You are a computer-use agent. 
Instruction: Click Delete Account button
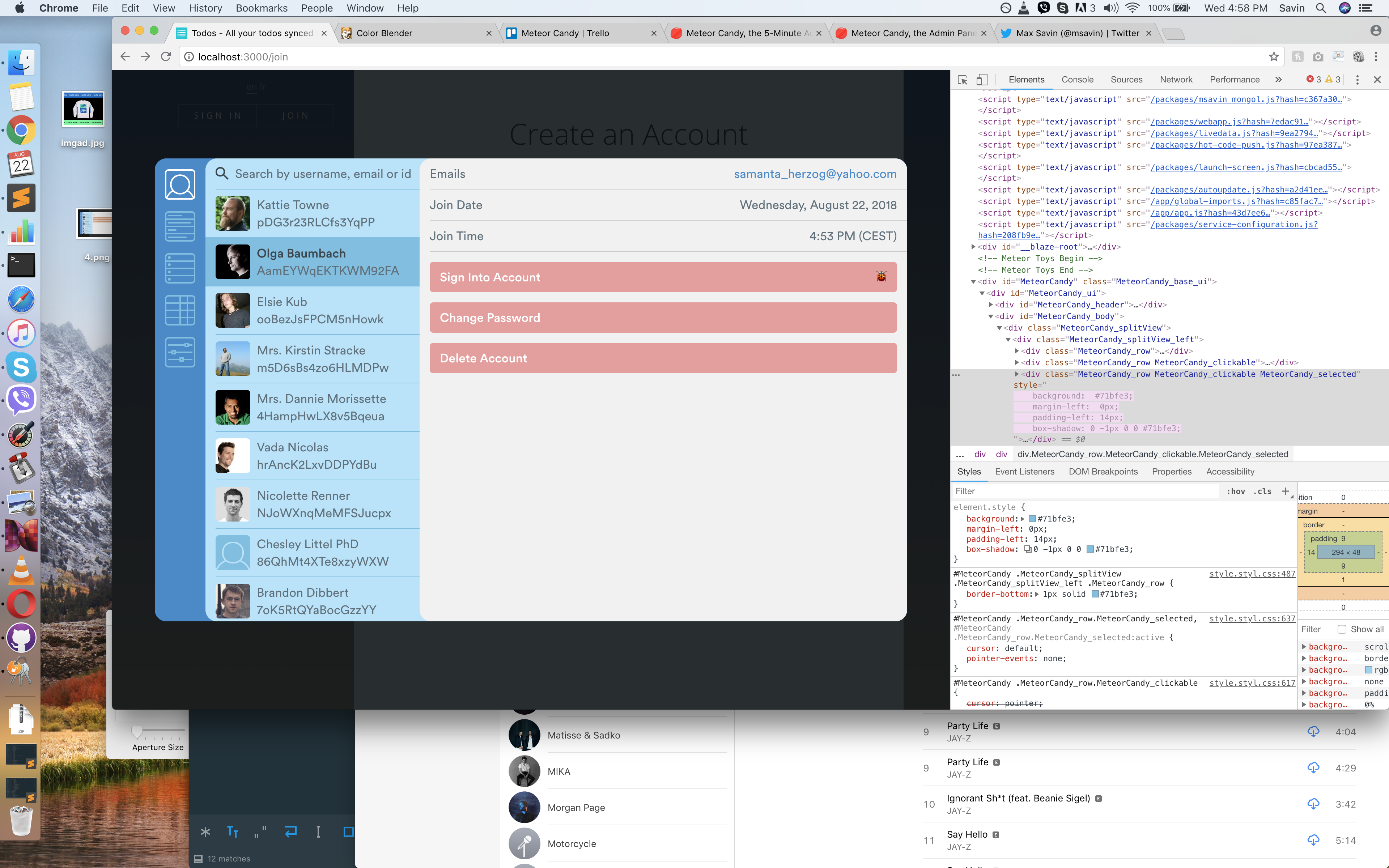click(663, 358)
